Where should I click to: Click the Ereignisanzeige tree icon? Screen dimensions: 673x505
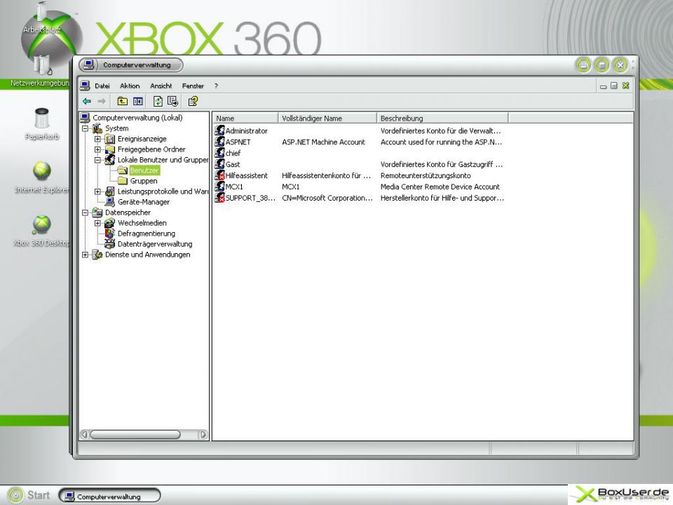[x=110, y=139]
